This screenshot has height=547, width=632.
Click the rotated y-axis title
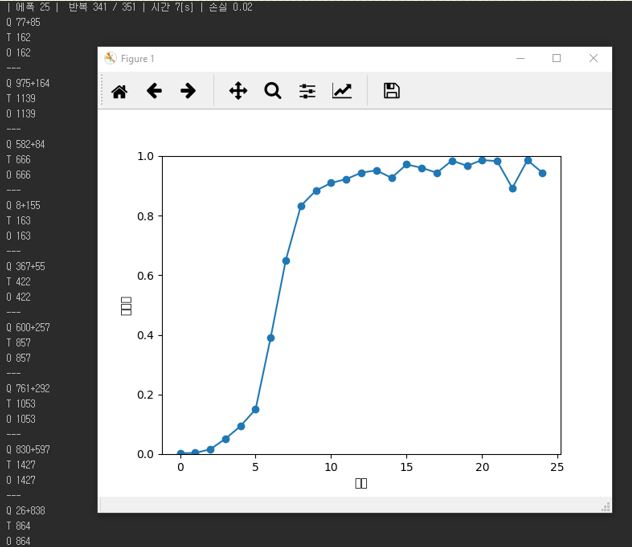126,306
